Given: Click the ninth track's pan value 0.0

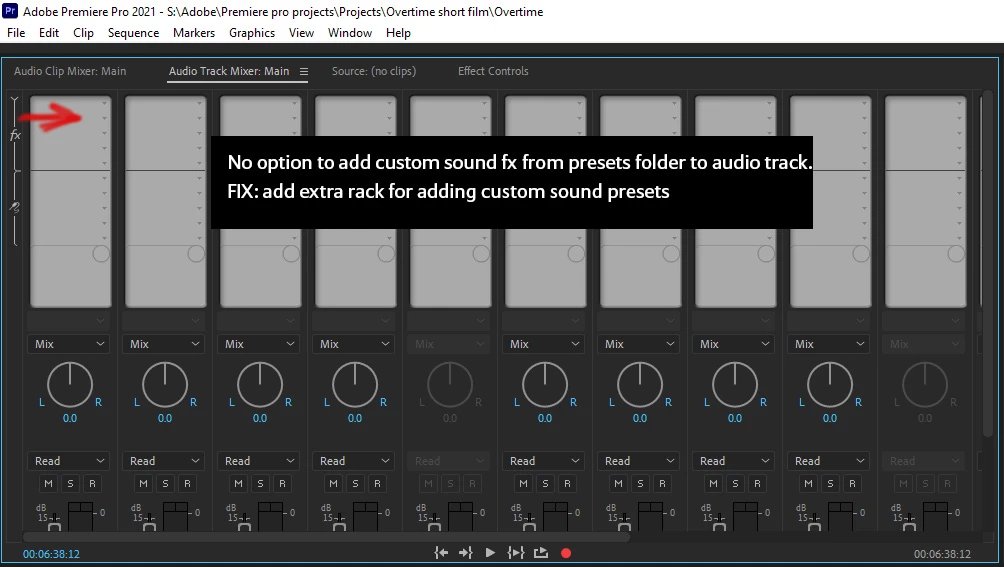Looking at the screenshot, I should [830, 418].
